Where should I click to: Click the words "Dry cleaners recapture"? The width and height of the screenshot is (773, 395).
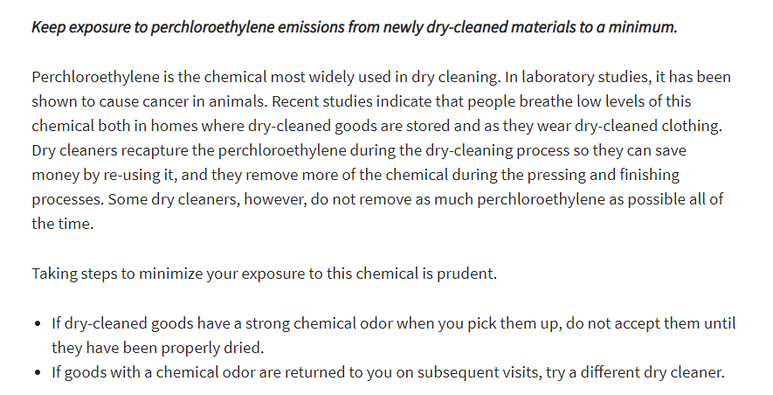(110, 151)
